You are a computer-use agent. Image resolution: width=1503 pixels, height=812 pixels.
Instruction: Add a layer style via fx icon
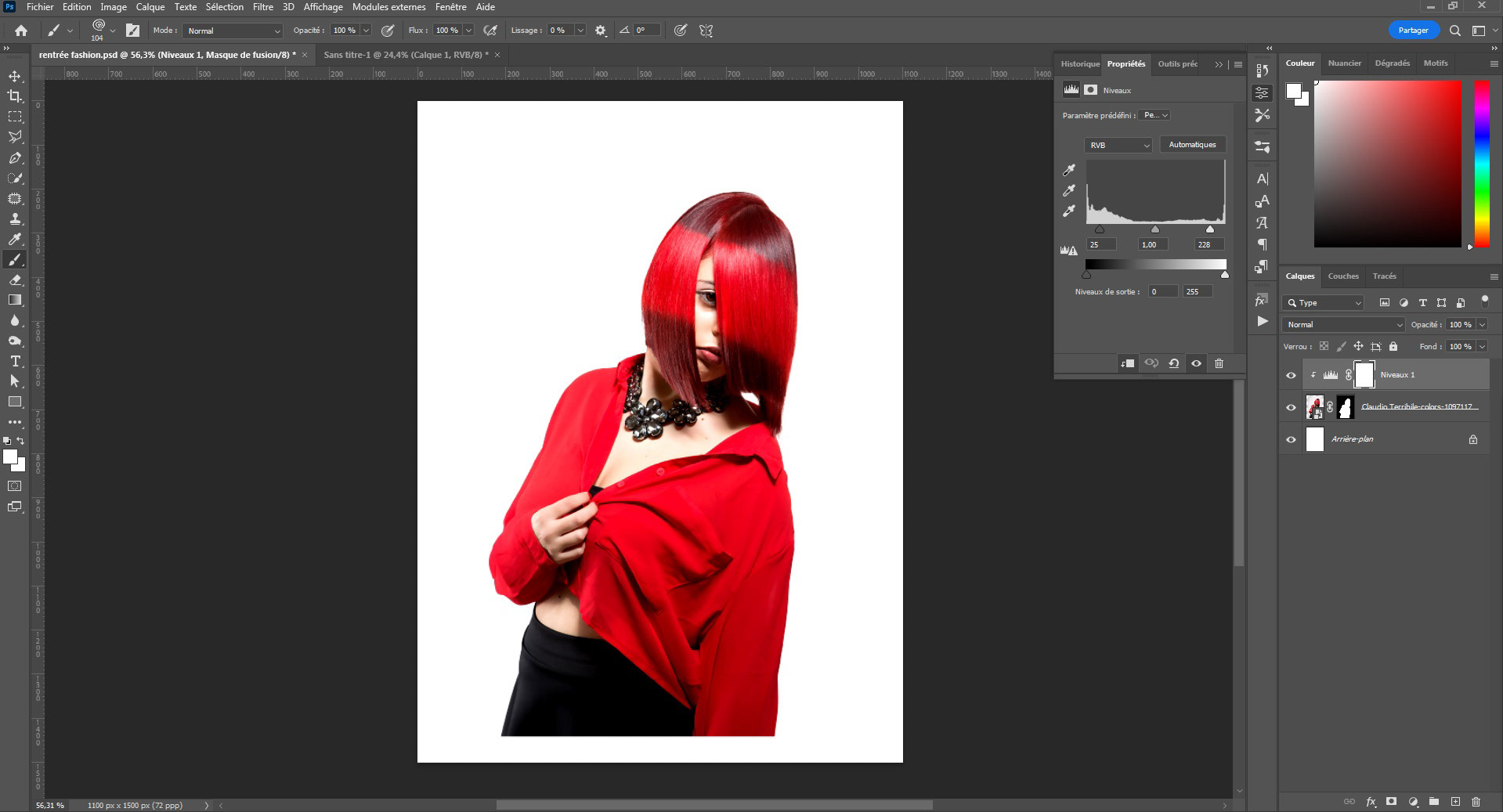click(1371, 802)
